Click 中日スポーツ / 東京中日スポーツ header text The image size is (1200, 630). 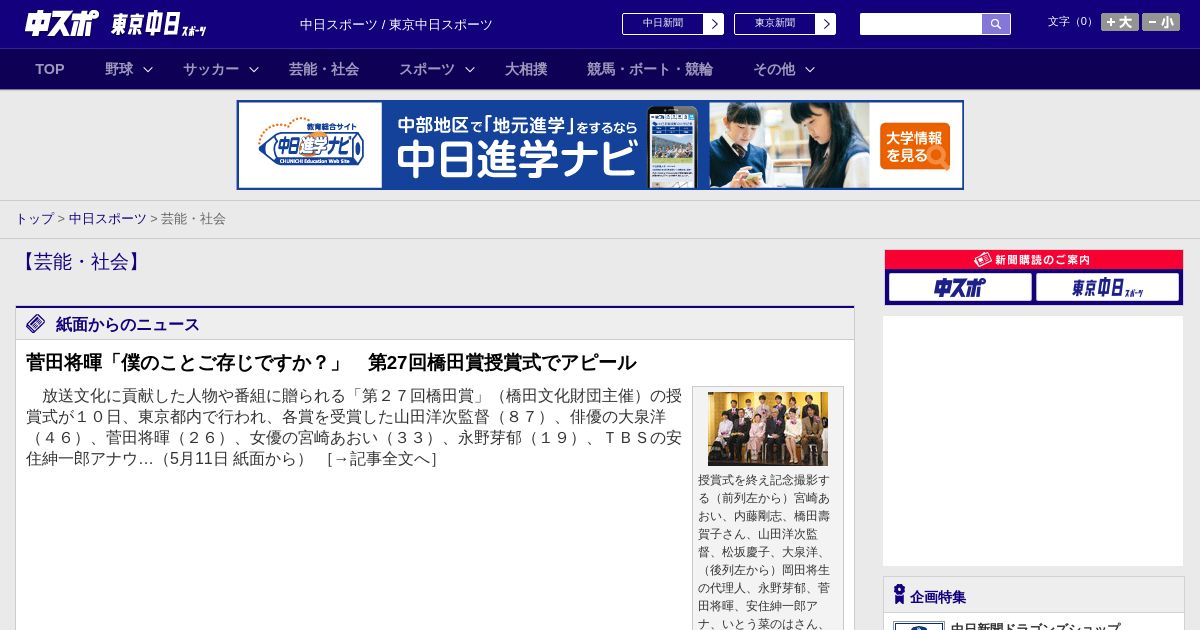396,24
